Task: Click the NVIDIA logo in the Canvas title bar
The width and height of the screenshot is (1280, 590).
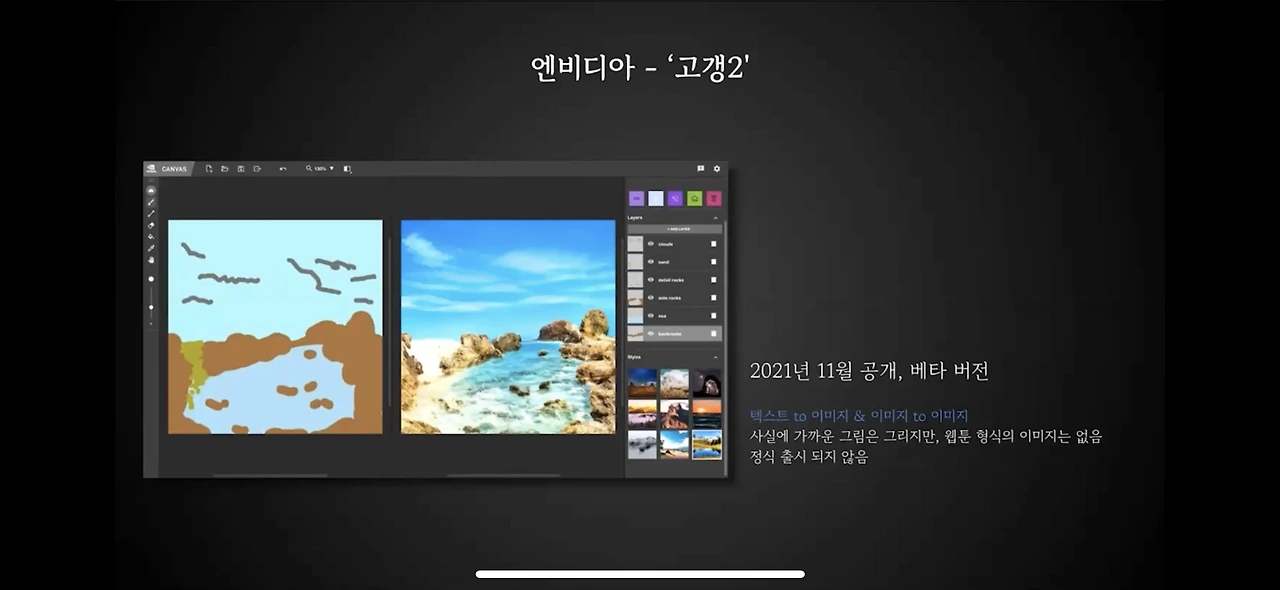Action: pyautogui.click(x=151, y=168)
